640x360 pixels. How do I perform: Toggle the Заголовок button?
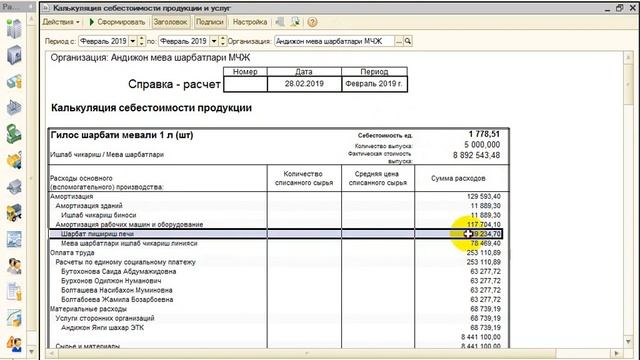[170, 22]
